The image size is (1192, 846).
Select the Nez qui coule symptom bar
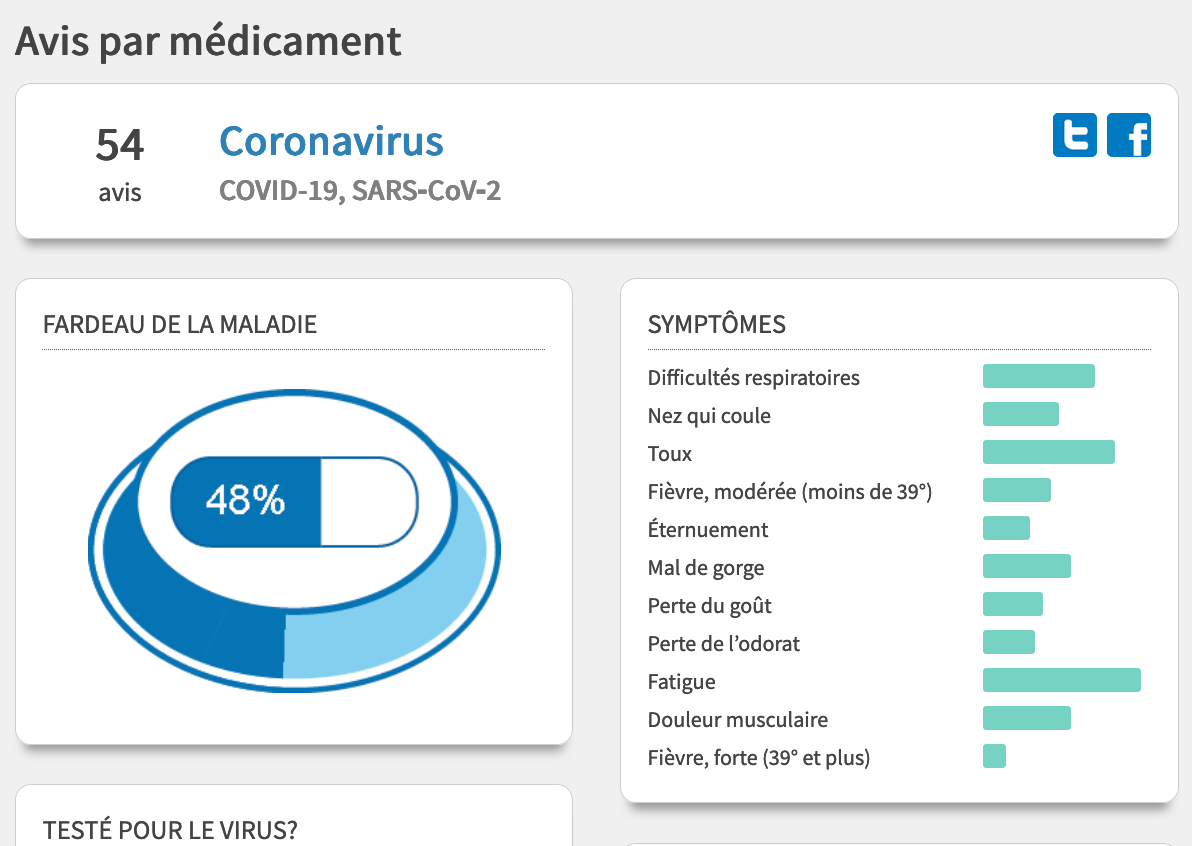1020,414
